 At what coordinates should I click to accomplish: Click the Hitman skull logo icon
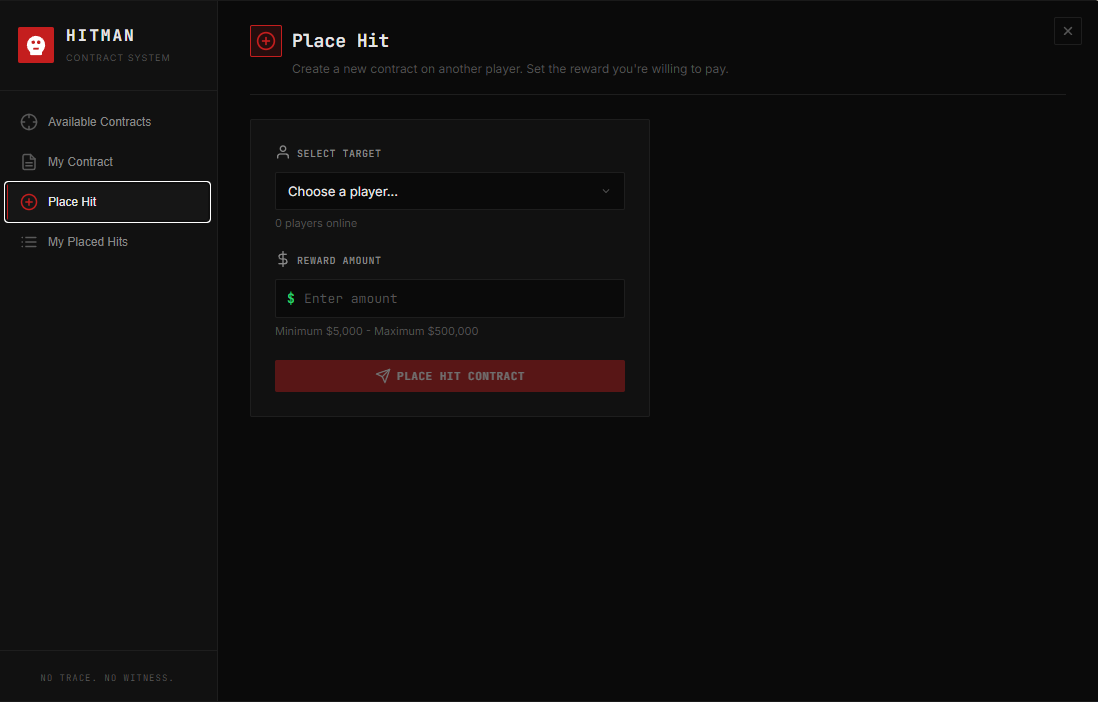point(36,45)
